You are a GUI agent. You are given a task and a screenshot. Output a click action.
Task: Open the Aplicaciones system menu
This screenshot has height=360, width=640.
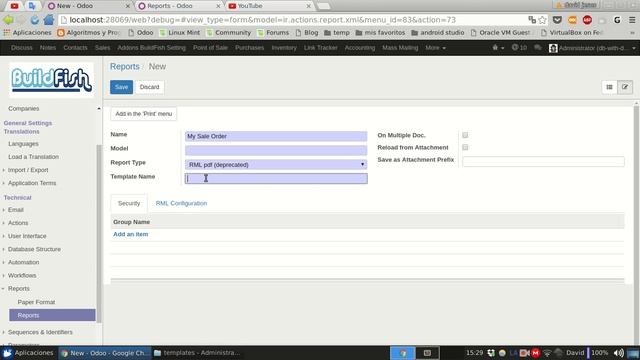[x=29, y=353]
